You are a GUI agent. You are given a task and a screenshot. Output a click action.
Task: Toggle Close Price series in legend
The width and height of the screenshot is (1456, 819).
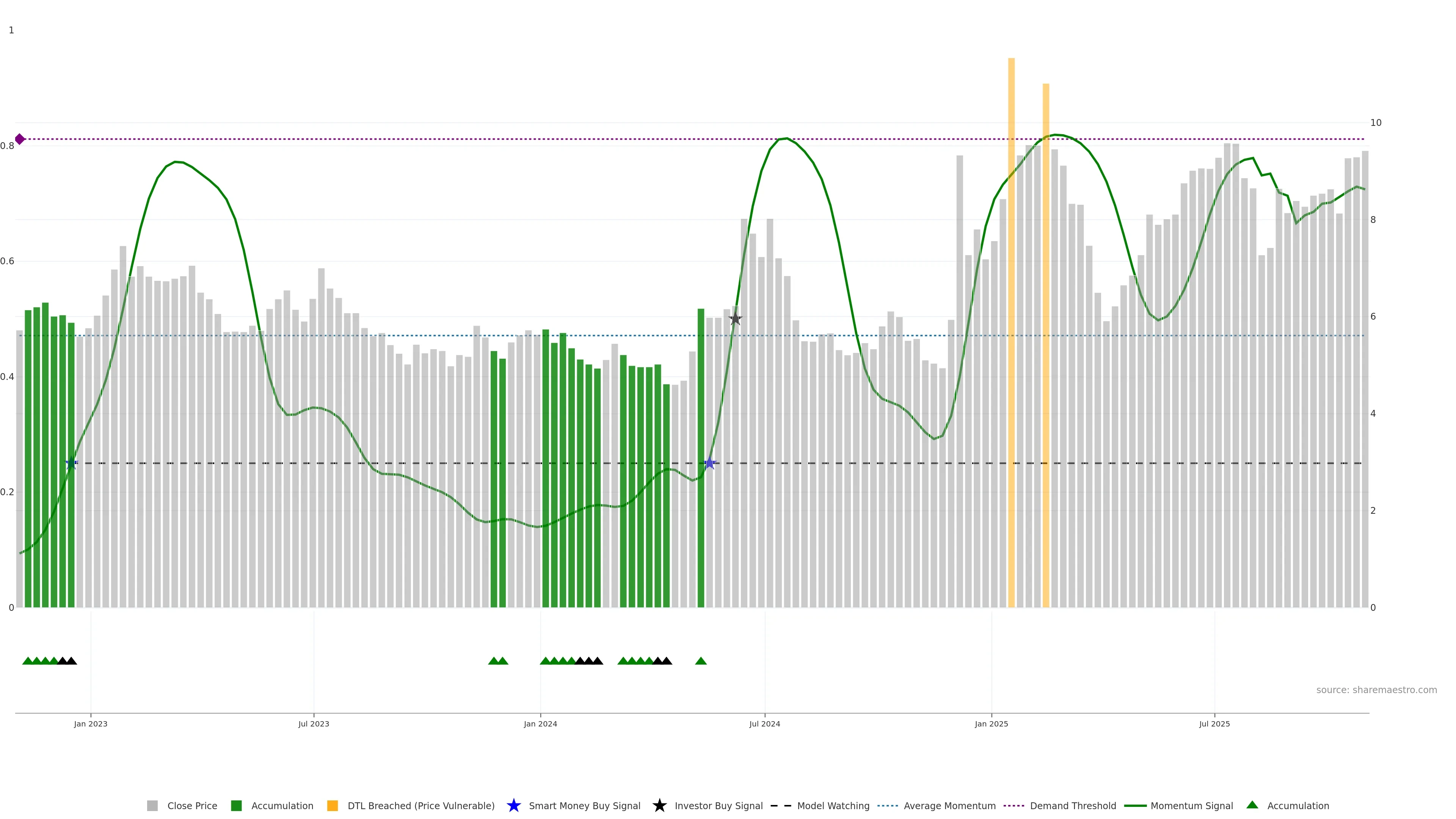(x=191, y=806)
